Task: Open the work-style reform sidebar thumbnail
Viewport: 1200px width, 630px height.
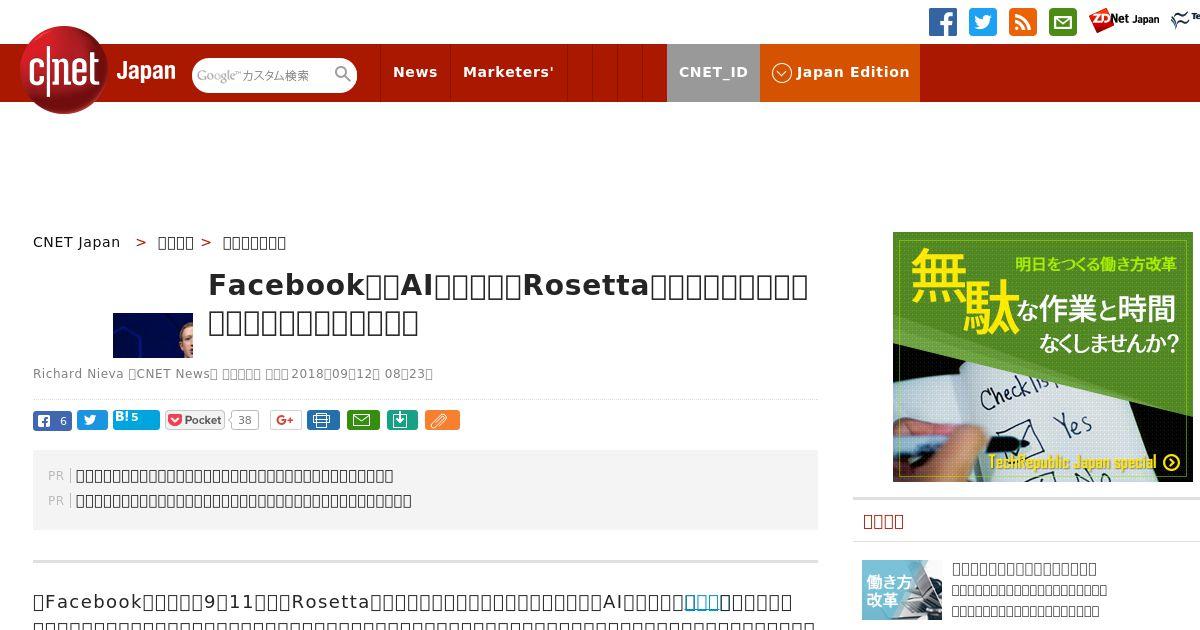Action: pos(902,590)
